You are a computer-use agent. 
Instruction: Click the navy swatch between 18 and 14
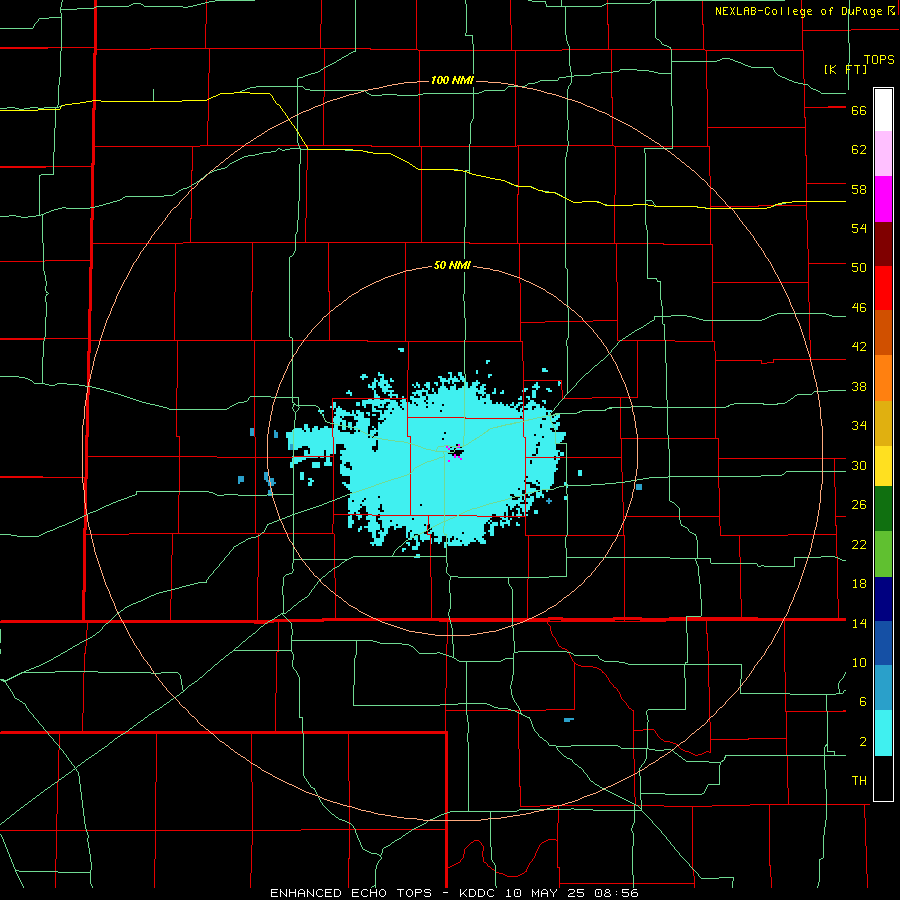883,599
